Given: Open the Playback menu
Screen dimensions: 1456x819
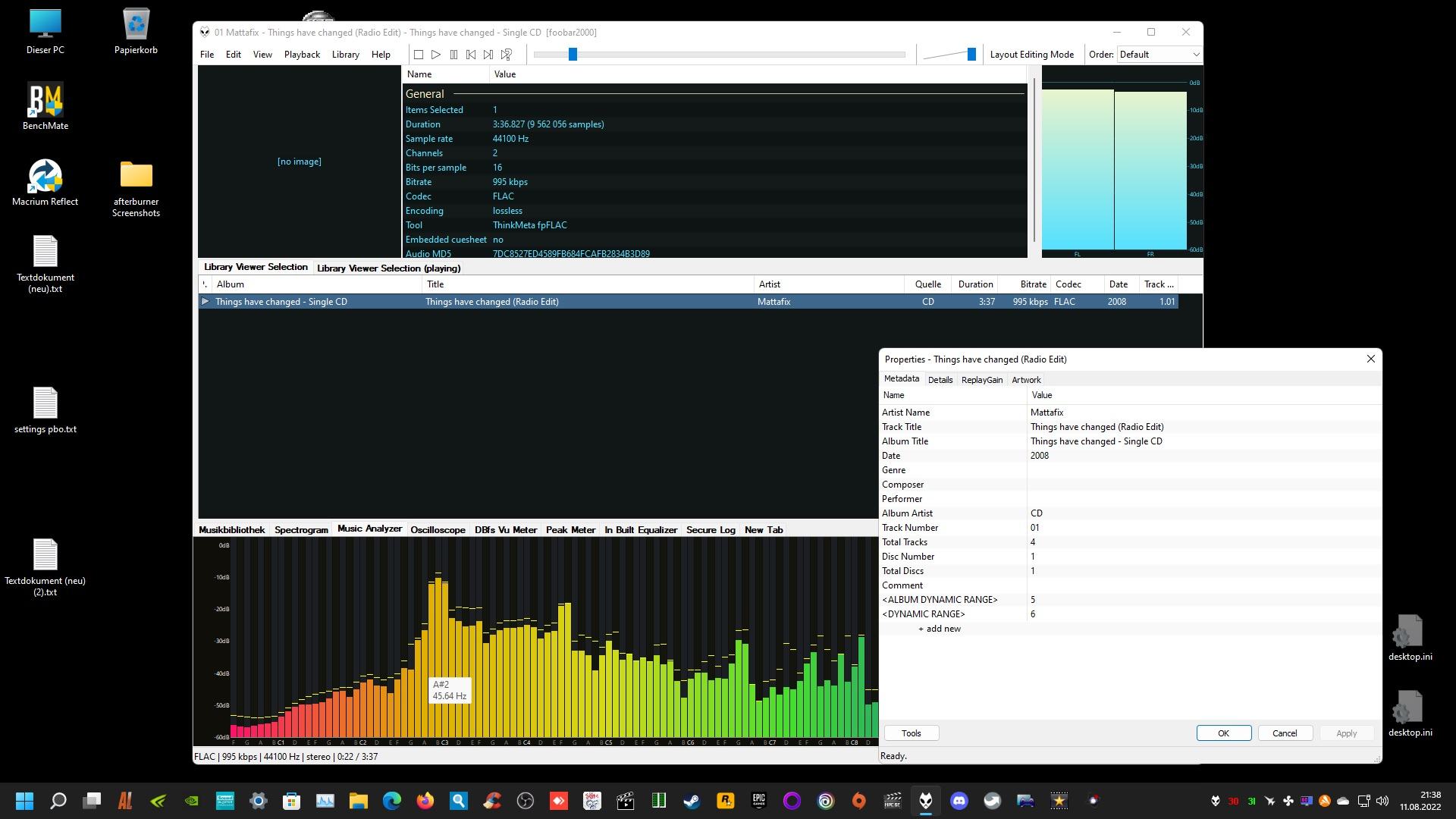Looking at the screenshot, I should pyautogui.click(x=302, y=55).
